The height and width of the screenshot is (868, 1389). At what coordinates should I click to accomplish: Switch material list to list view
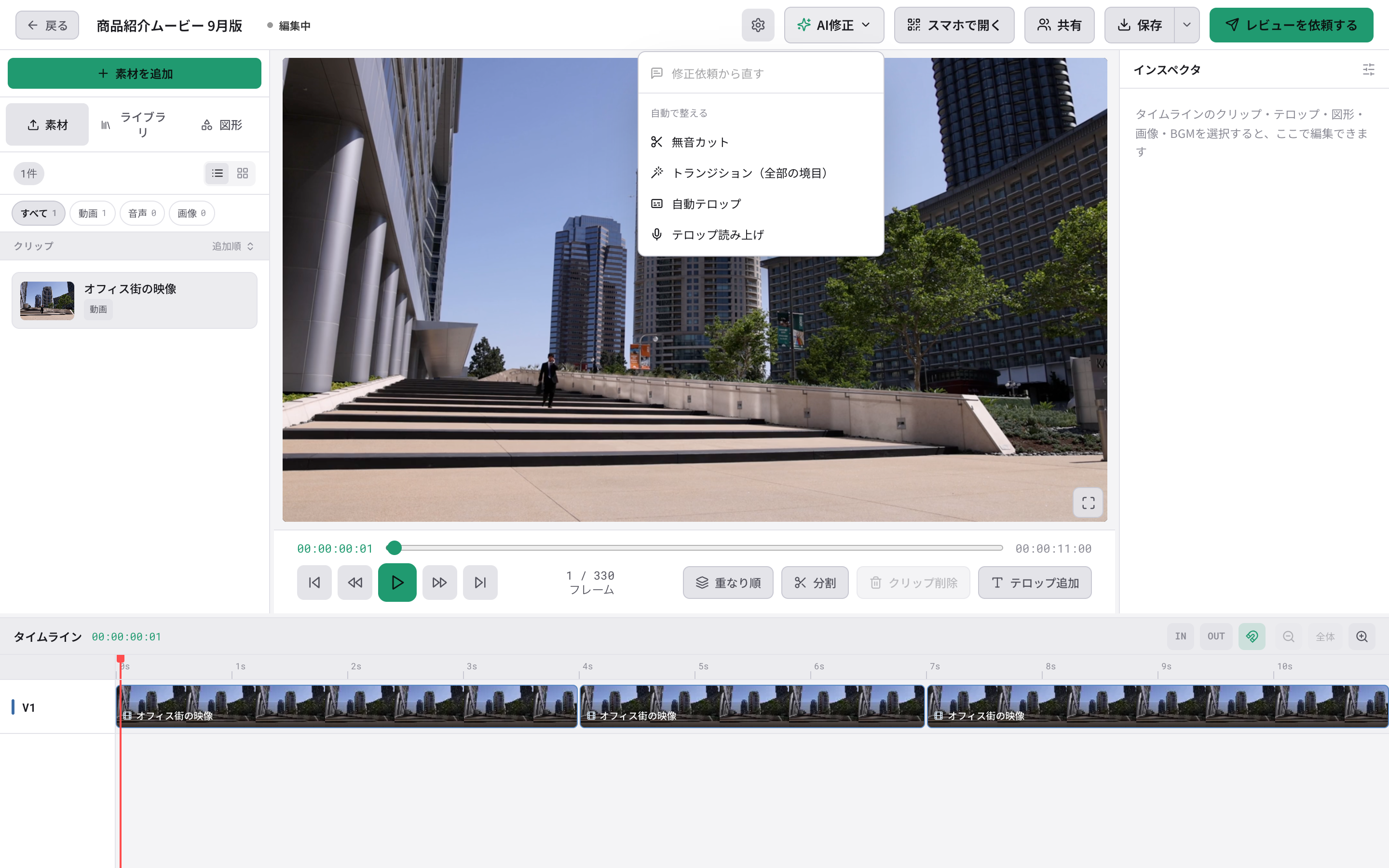coord(218,174)
